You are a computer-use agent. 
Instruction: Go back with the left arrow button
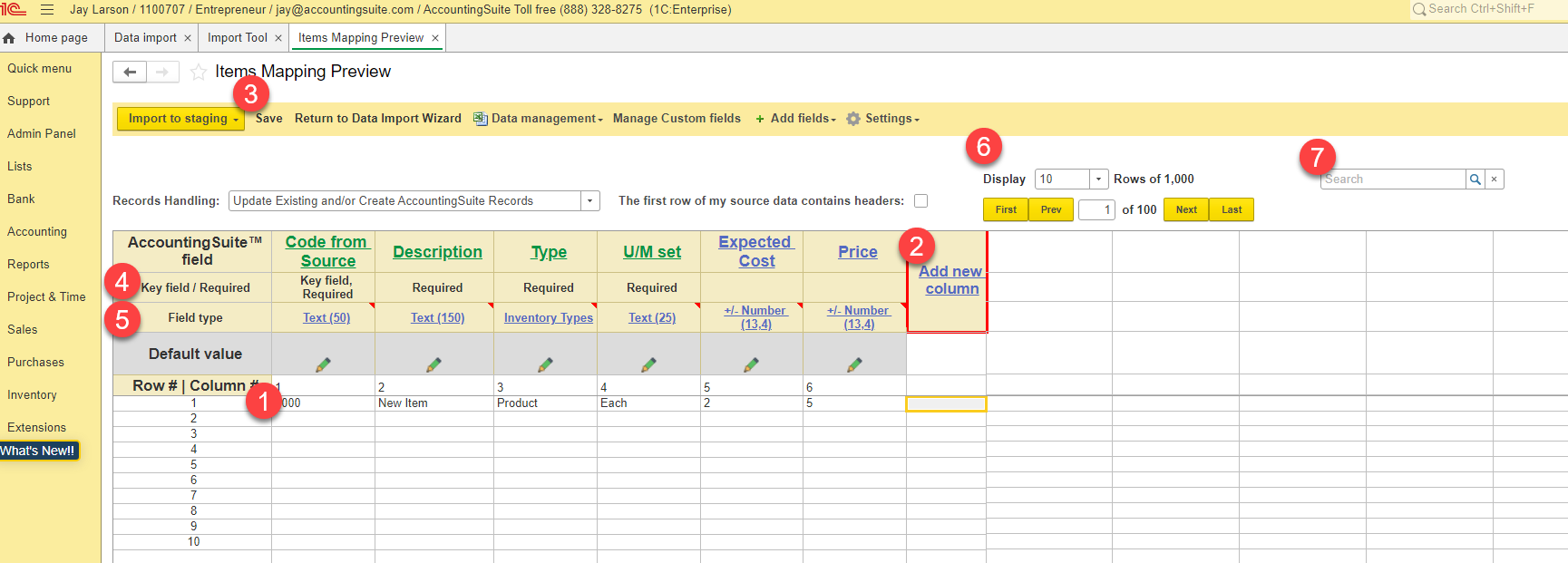130,72
